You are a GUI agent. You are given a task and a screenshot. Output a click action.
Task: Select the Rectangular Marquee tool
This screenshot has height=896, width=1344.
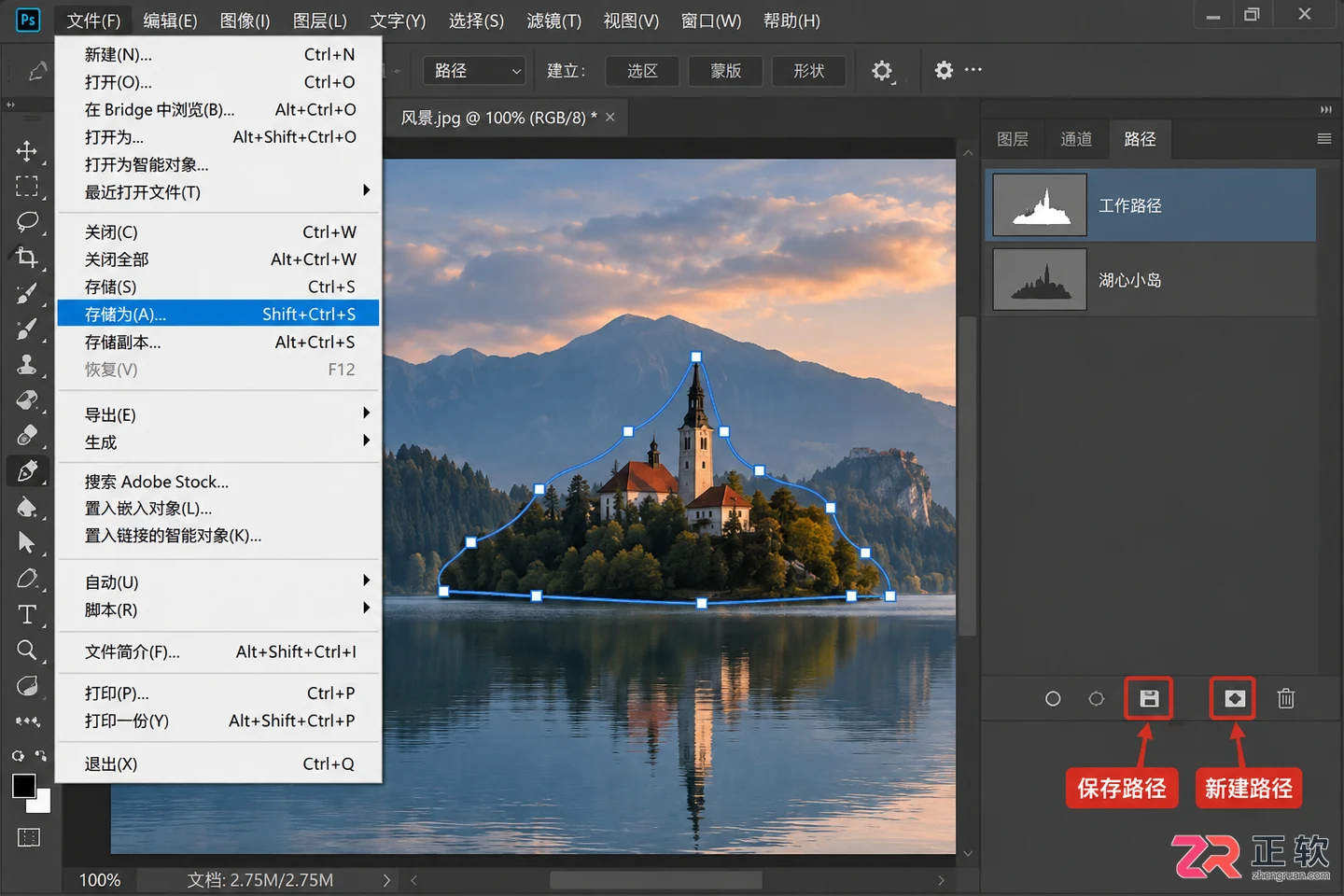tap(27, 187)
